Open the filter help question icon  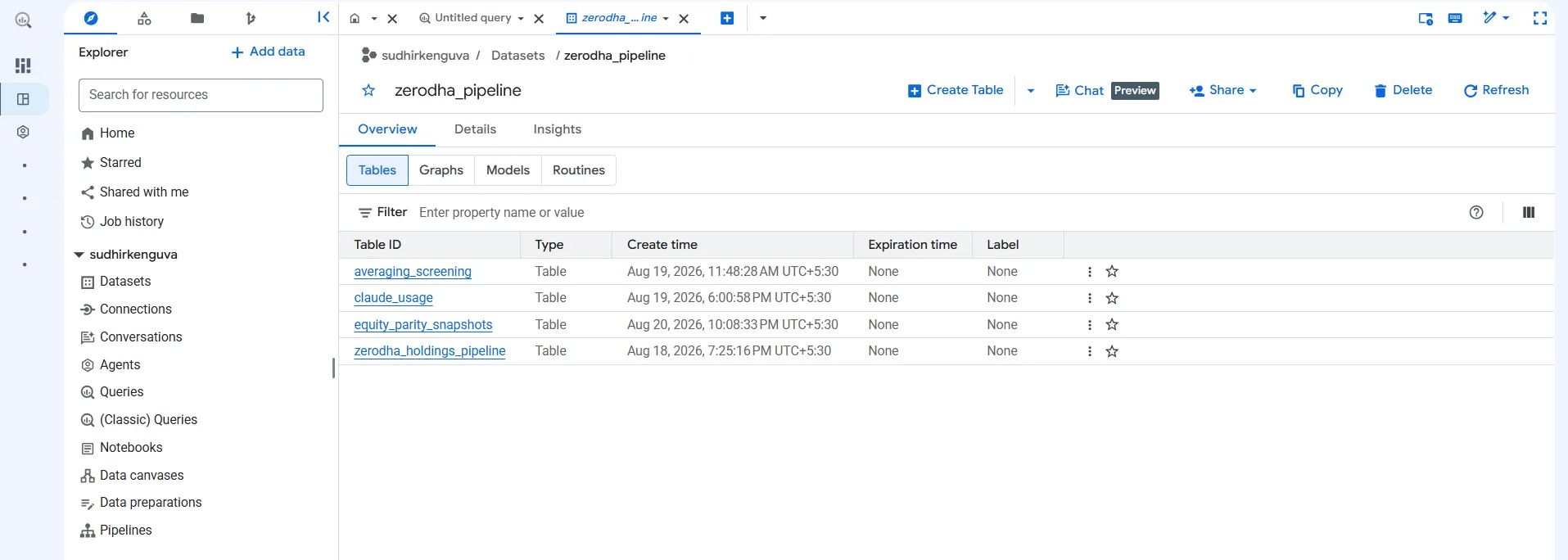point(1476,213)
